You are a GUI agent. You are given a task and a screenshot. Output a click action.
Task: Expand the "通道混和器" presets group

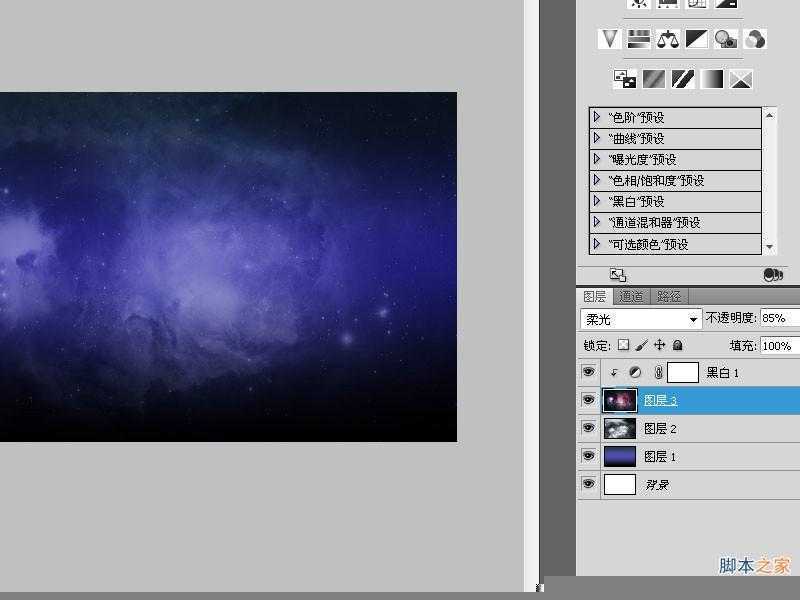point(596,222)
